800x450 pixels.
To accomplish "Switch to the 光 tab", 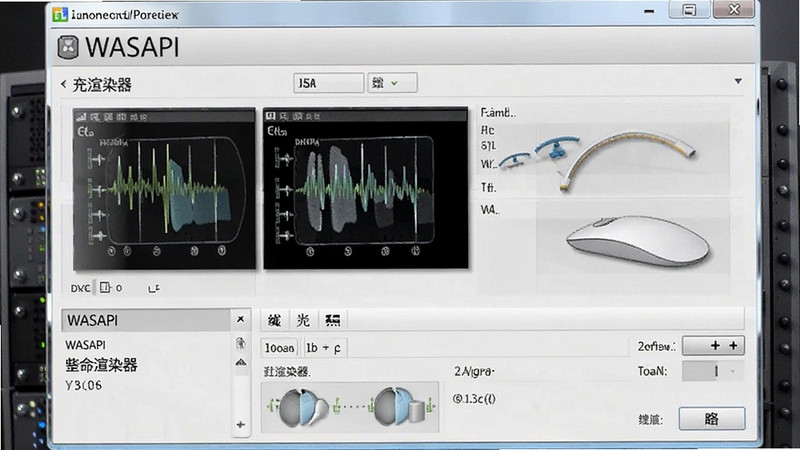I will (304, 320).
